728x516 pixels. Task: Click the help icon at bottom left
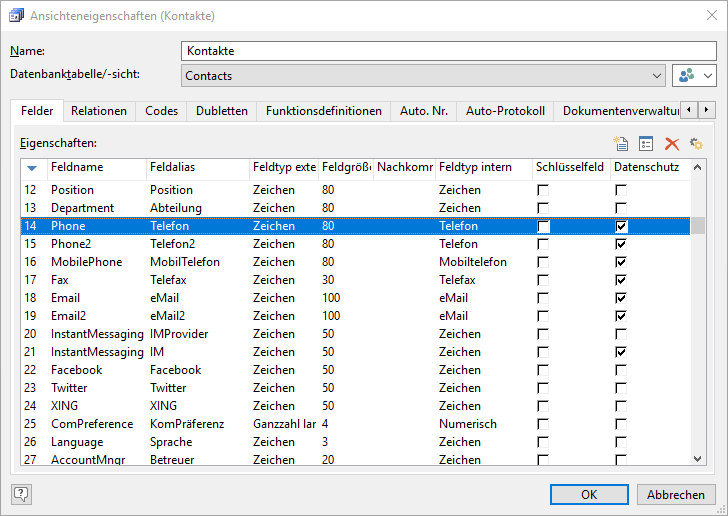(21, 493)
